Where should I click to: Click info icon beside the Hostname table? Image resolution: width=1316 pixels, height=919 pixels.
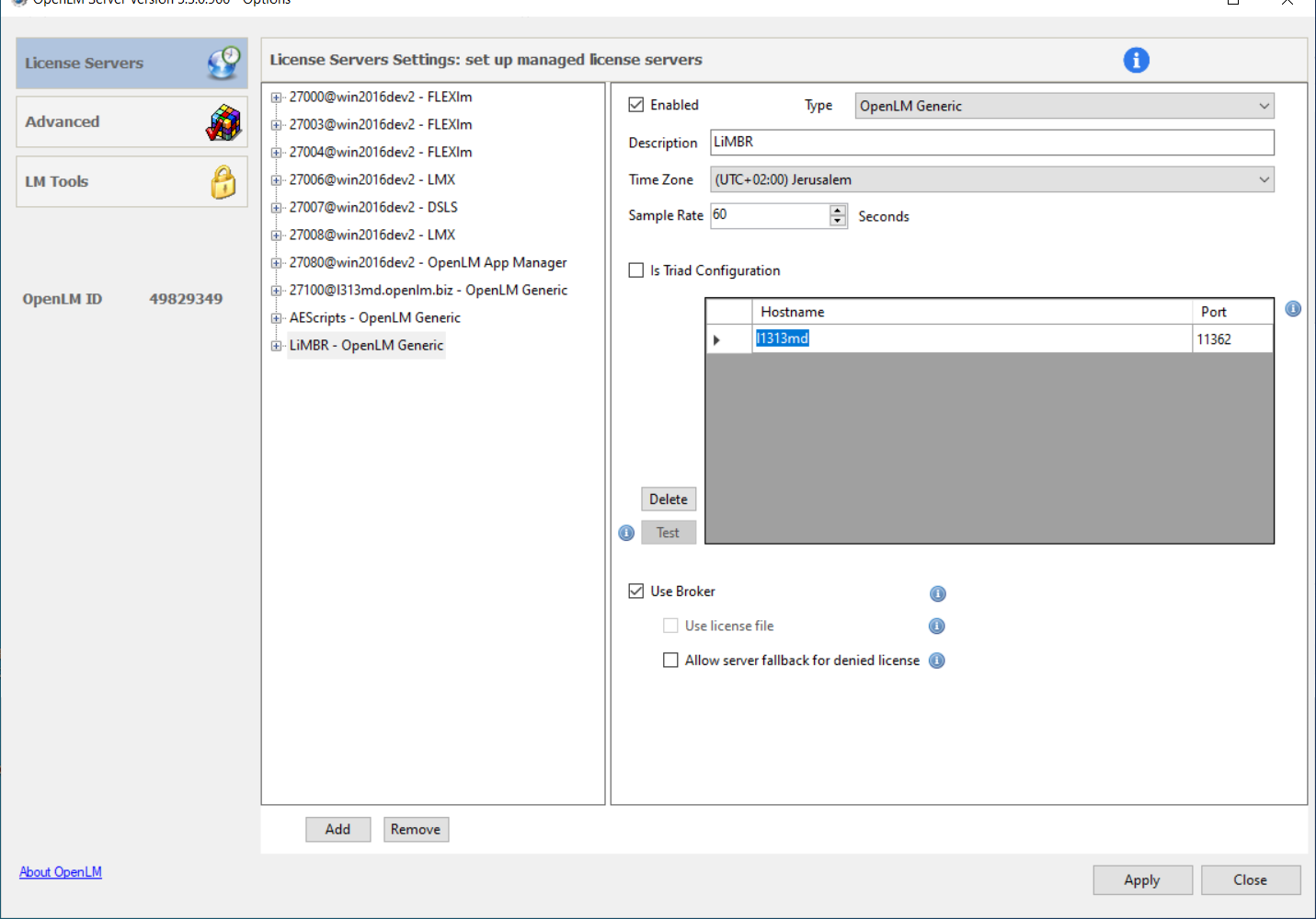(x=1292, y=309)
